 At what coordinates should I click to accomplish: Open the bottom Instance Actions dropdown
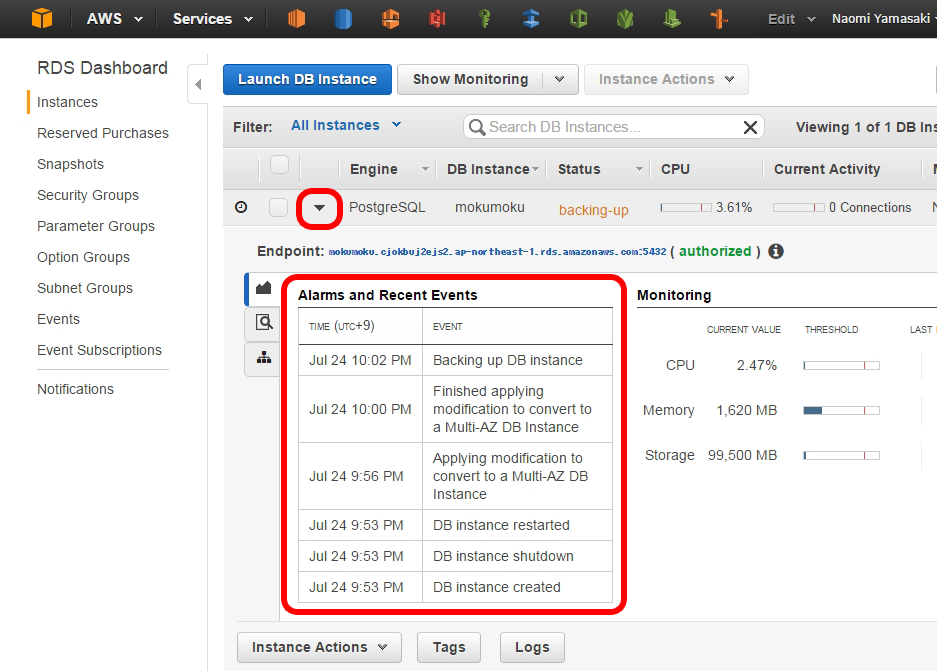319,648
